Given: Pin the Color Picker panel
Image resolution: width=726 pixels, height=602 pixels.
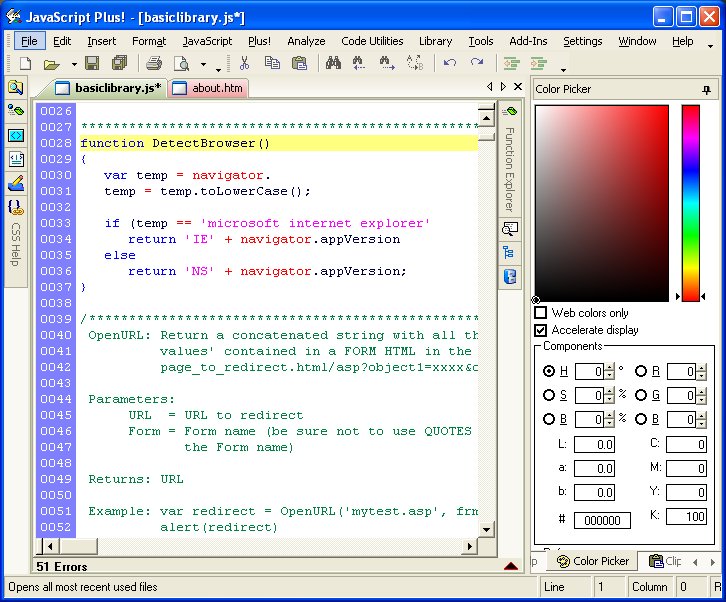Looking at the screenshot, I should 707,90.
